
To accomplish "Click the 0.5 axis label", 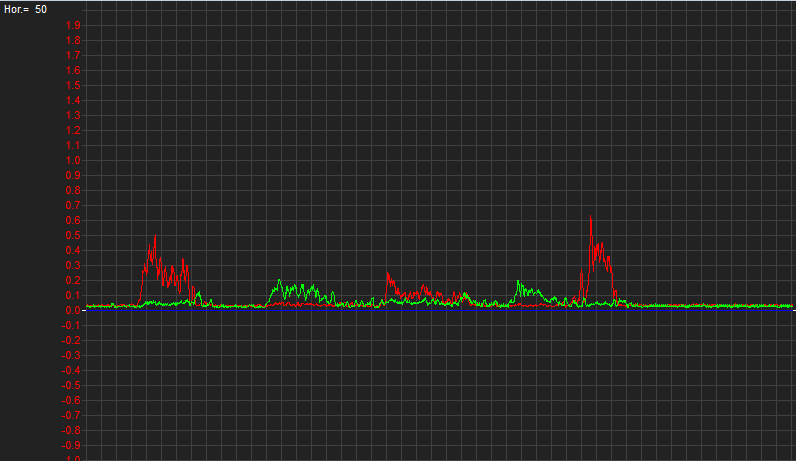I will 75,235.
